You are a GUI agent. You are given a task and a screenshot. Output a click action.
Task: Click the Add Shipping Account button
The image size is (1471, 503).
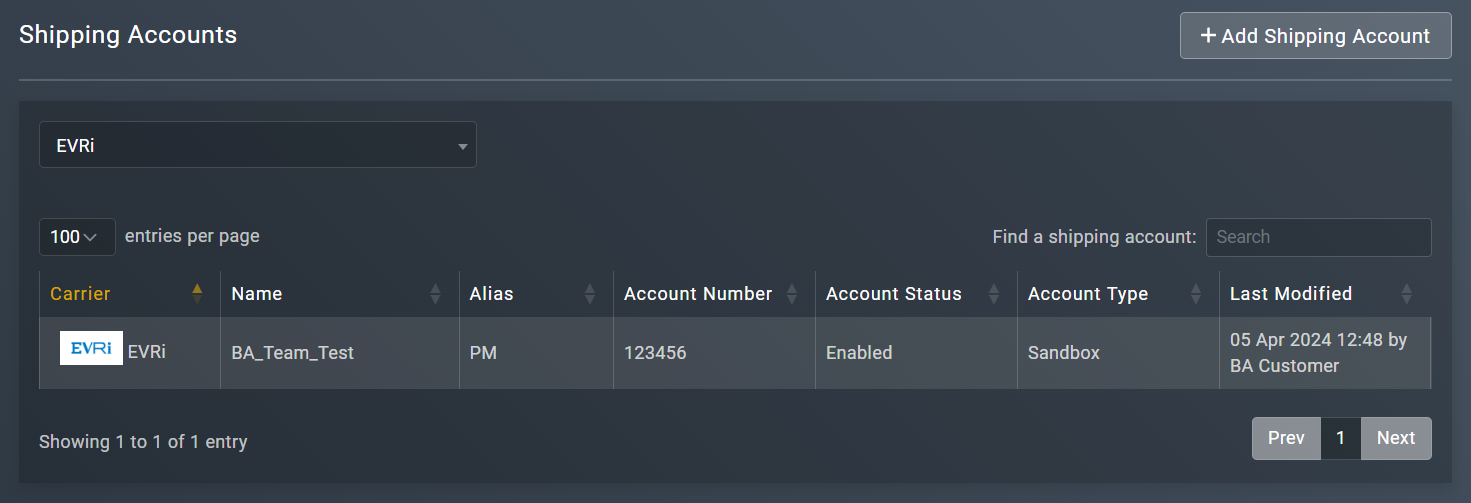tap(1315, 36)
